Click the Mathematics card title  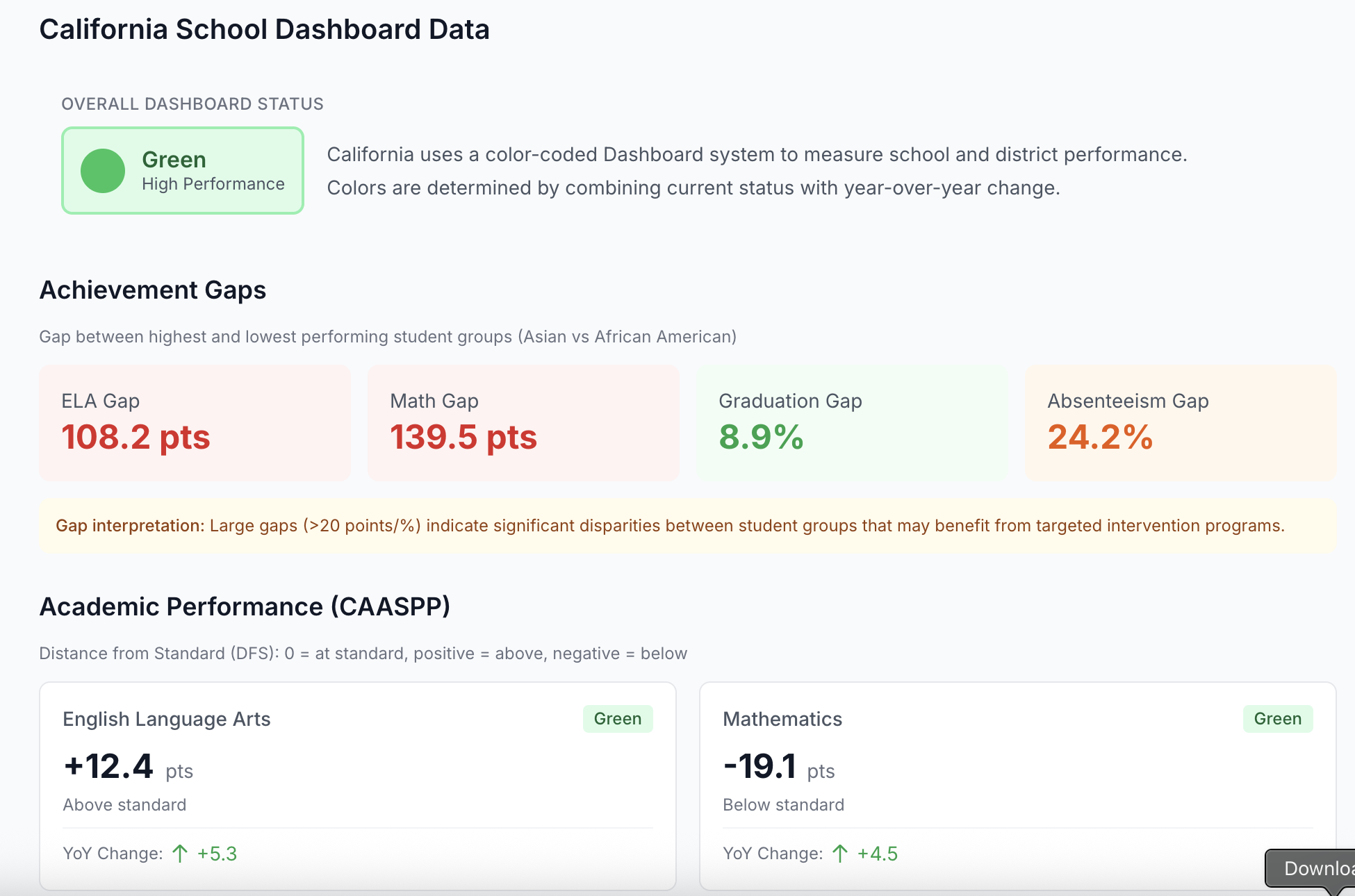coord(782,719)
